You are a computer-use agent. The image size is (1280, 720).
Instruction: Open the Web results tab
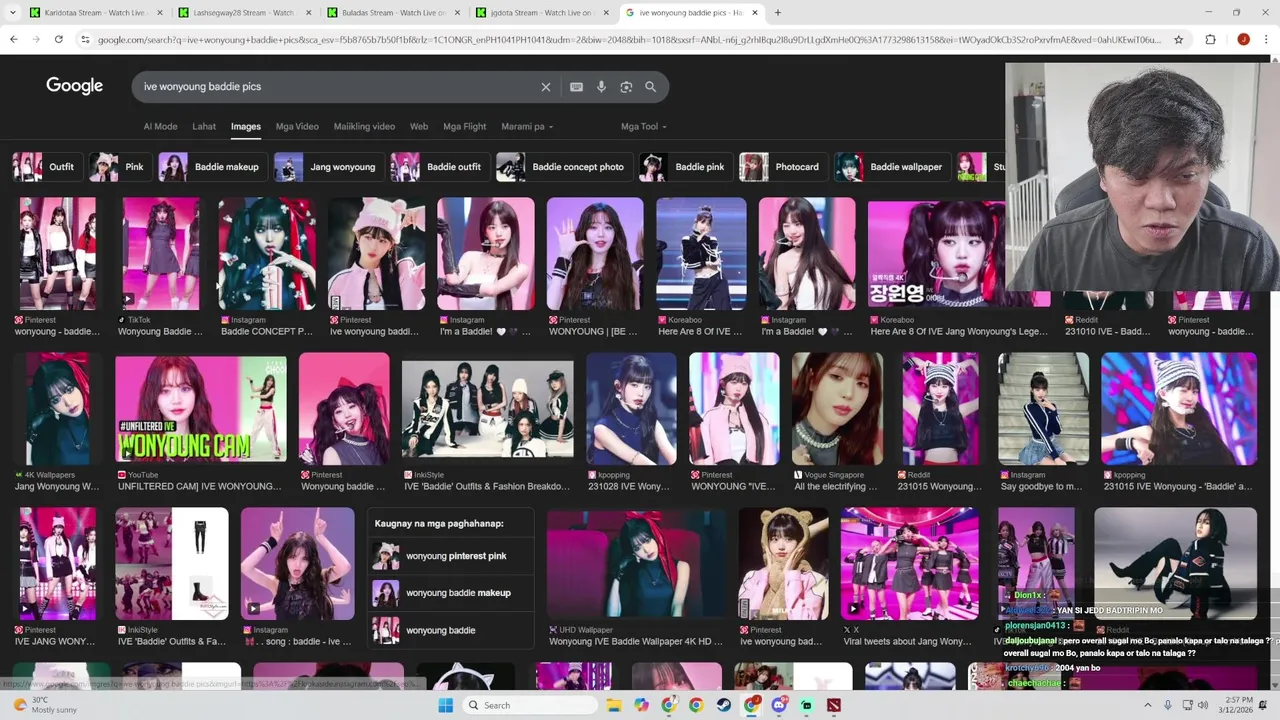pos(419,127)
